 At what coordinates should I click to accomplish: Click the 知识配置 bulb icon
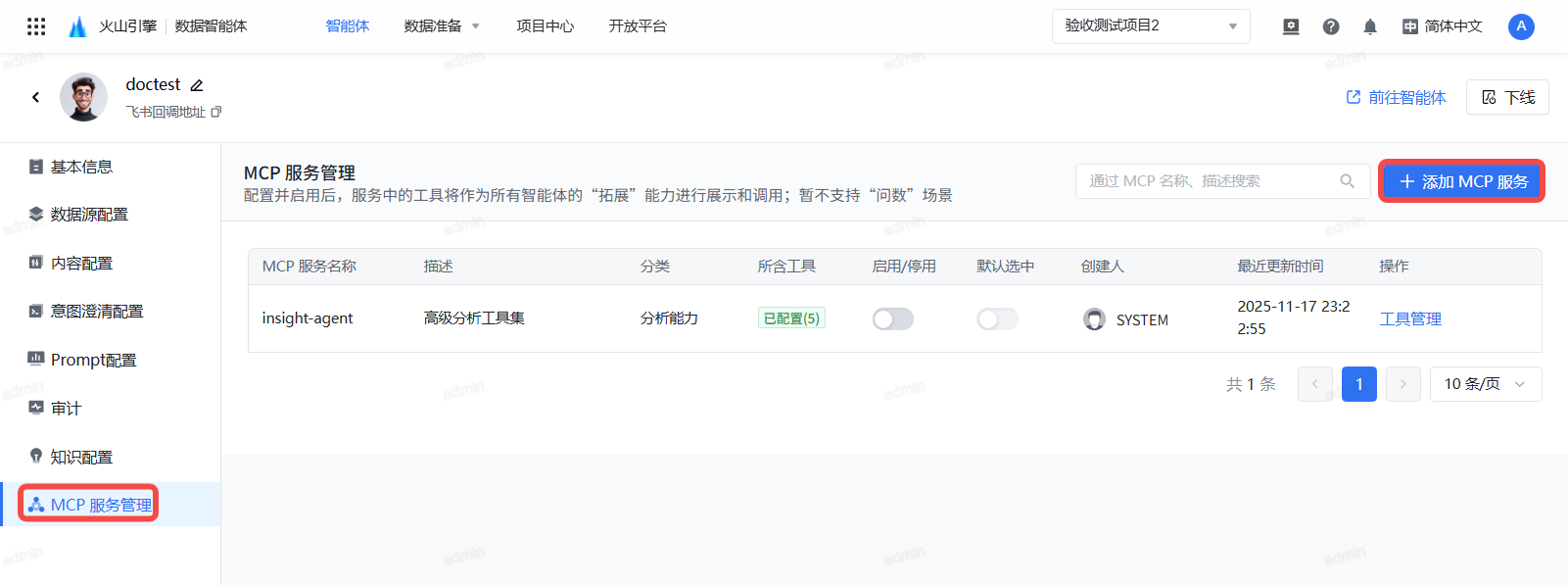pyautogui.click(x=36, y=456)
